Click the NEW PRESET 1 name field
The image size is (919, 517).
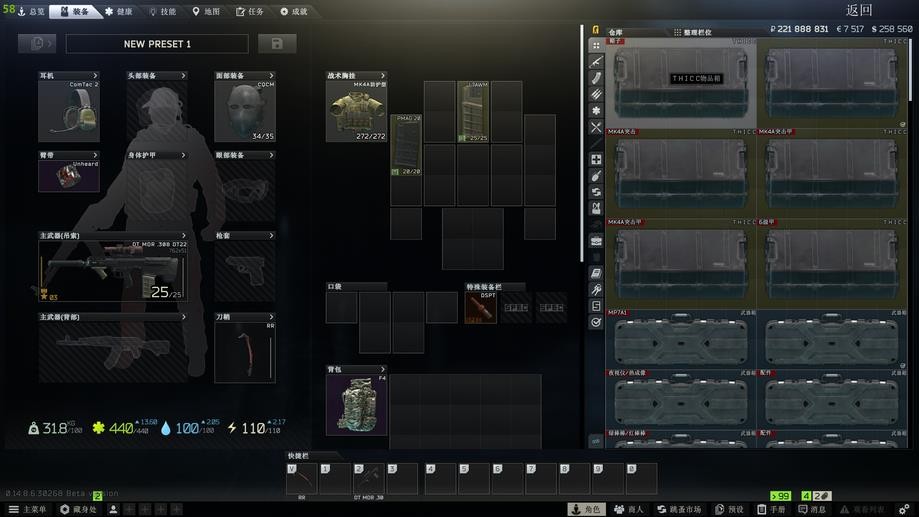coord(157,44)
